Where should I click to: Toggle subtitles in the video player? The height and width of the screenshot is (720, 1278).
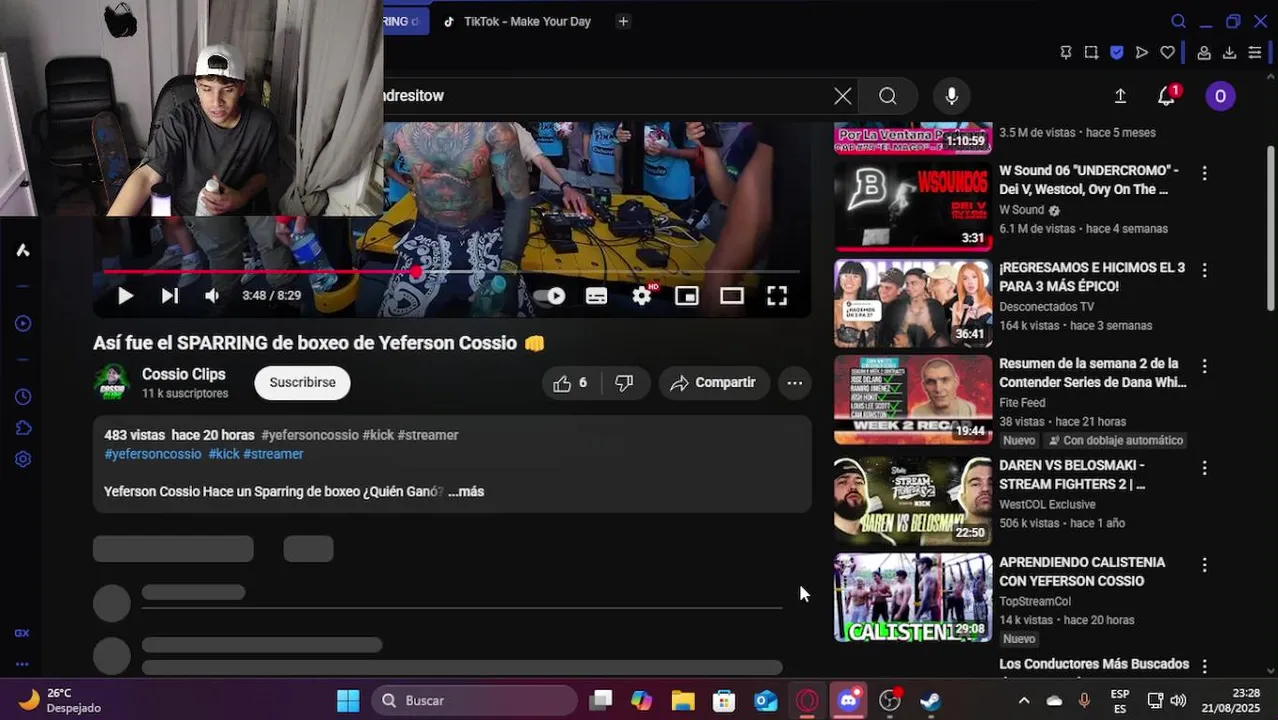596,296
